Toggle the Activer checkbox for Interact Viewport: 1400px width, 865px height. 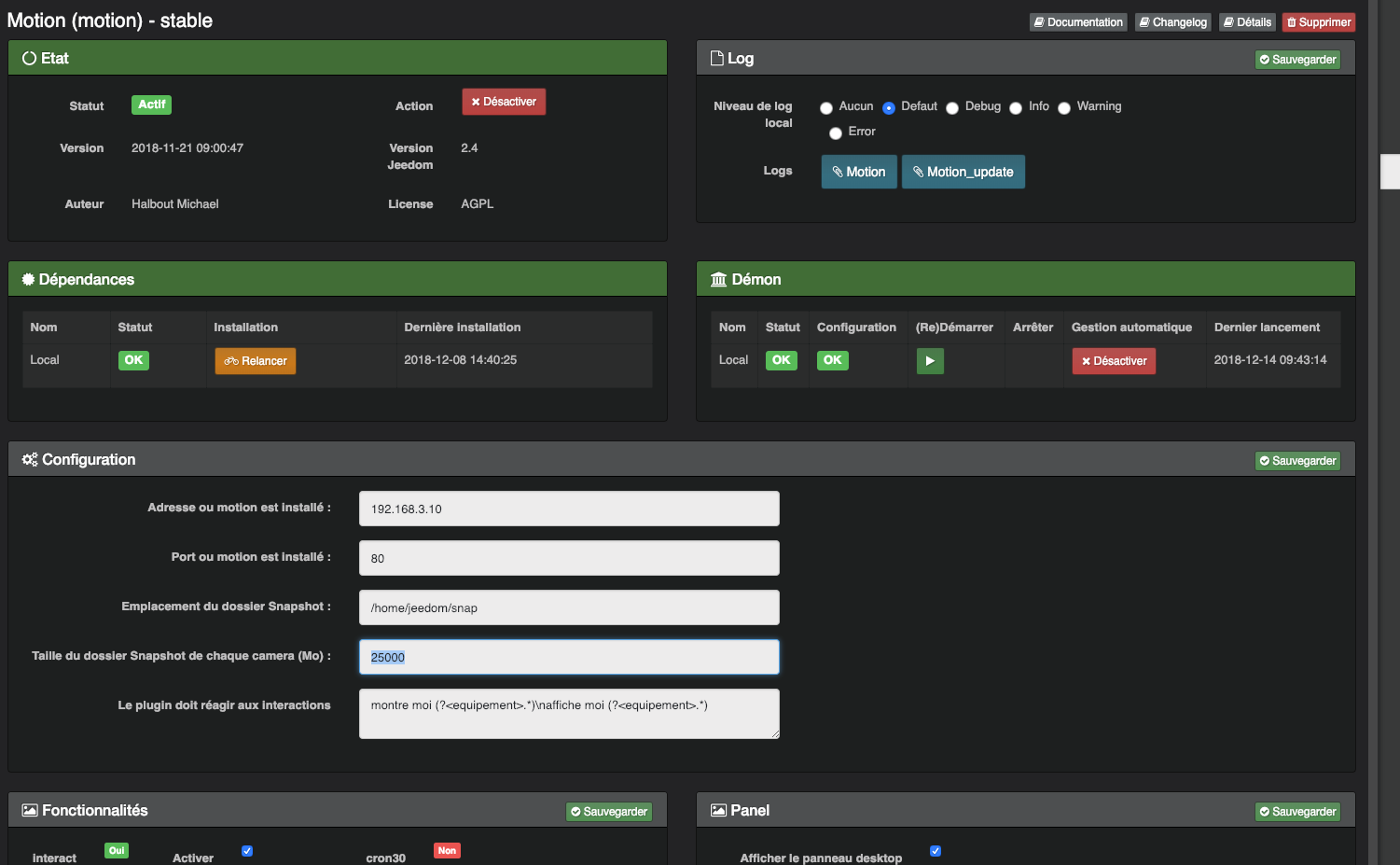[x=247, y=851]
